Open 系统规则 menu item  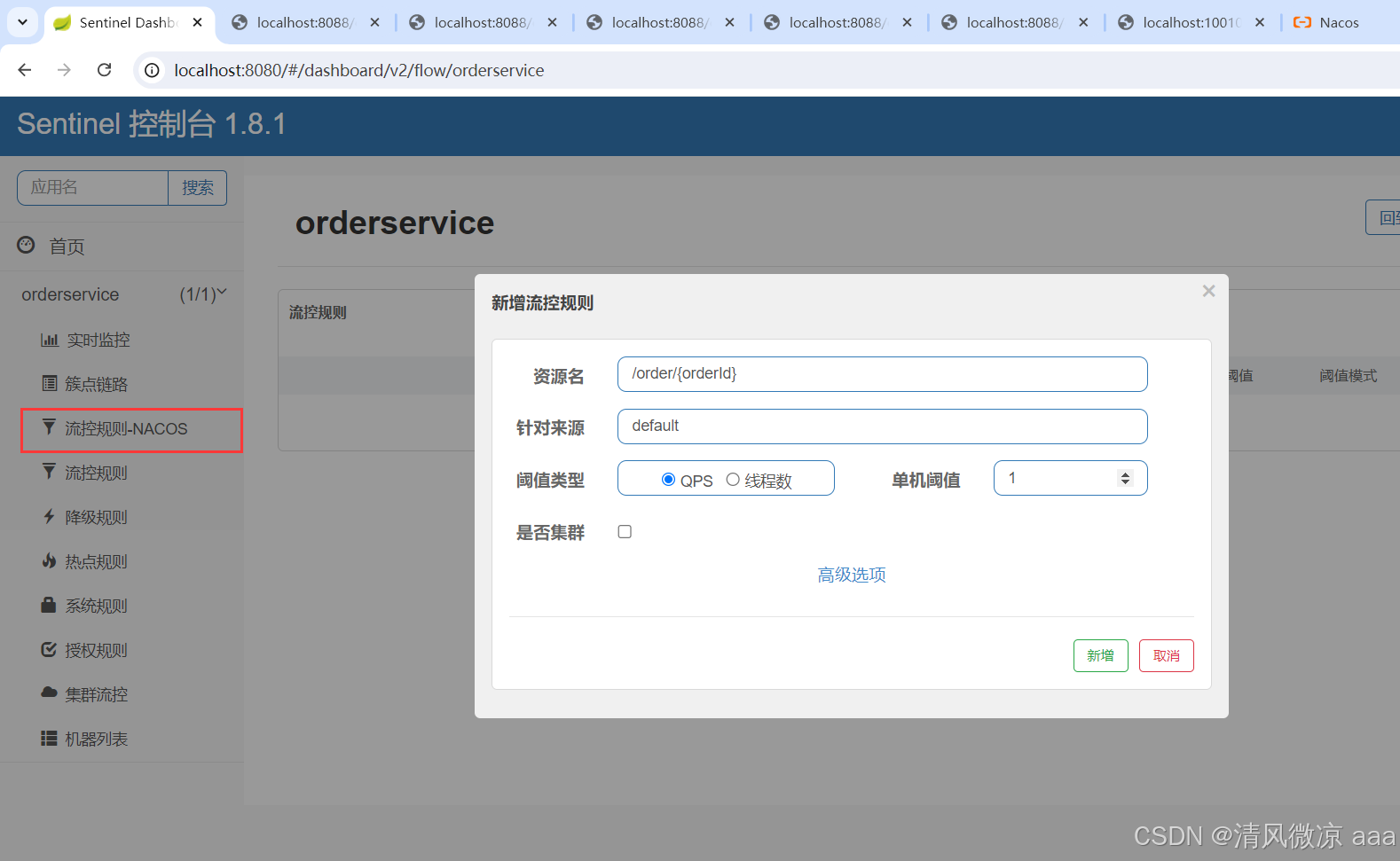[x=96, y=606]
